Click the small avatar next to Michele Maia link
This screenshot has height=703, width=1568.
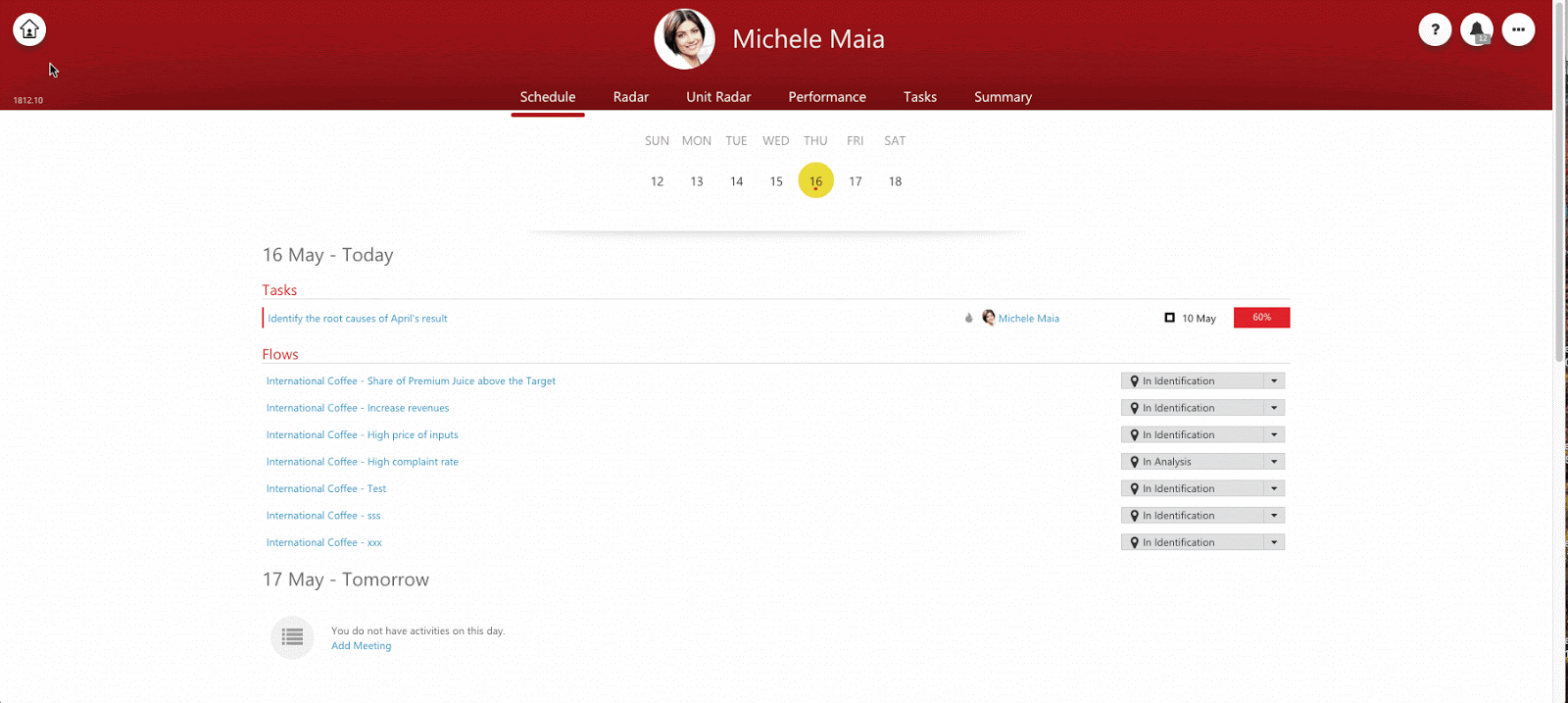[x=989, y=318]
